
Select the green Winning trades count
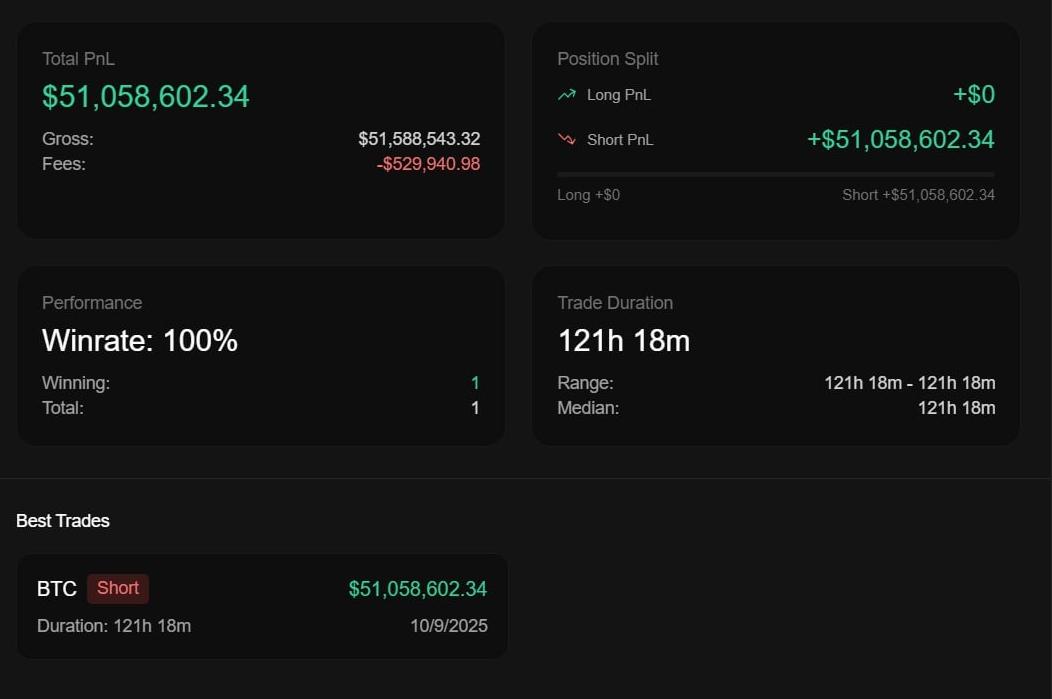pos(475,383)
